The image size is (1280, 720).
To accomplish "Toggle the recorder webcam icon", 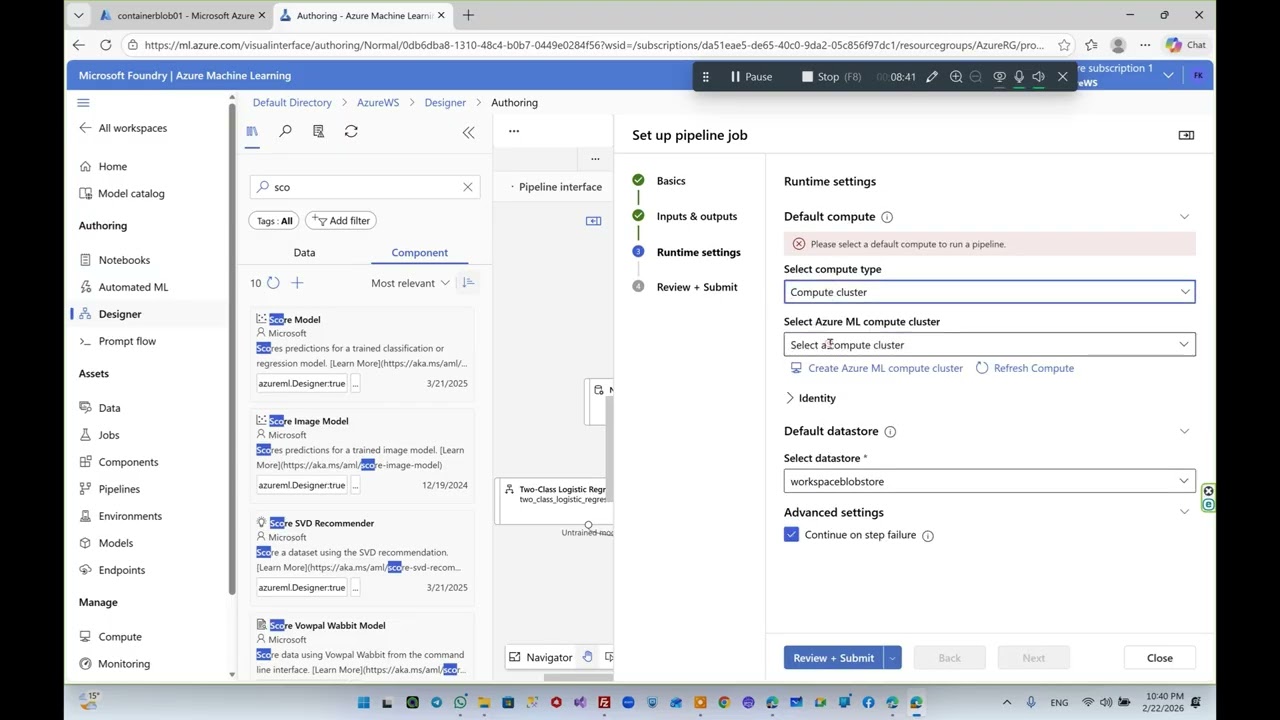I will 999,77.
